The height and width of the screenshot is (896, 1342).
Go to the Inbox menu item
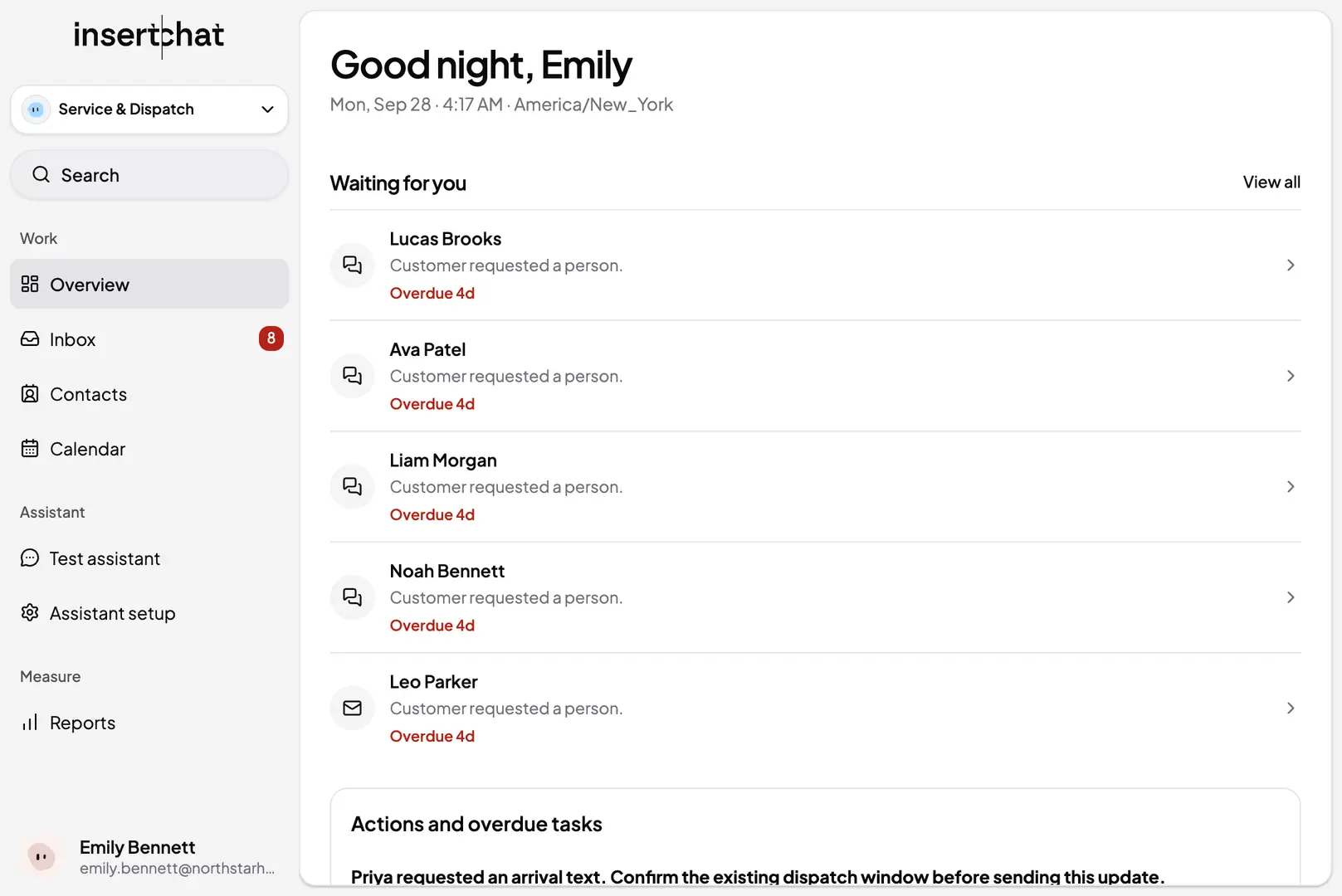tap(149, 338)
